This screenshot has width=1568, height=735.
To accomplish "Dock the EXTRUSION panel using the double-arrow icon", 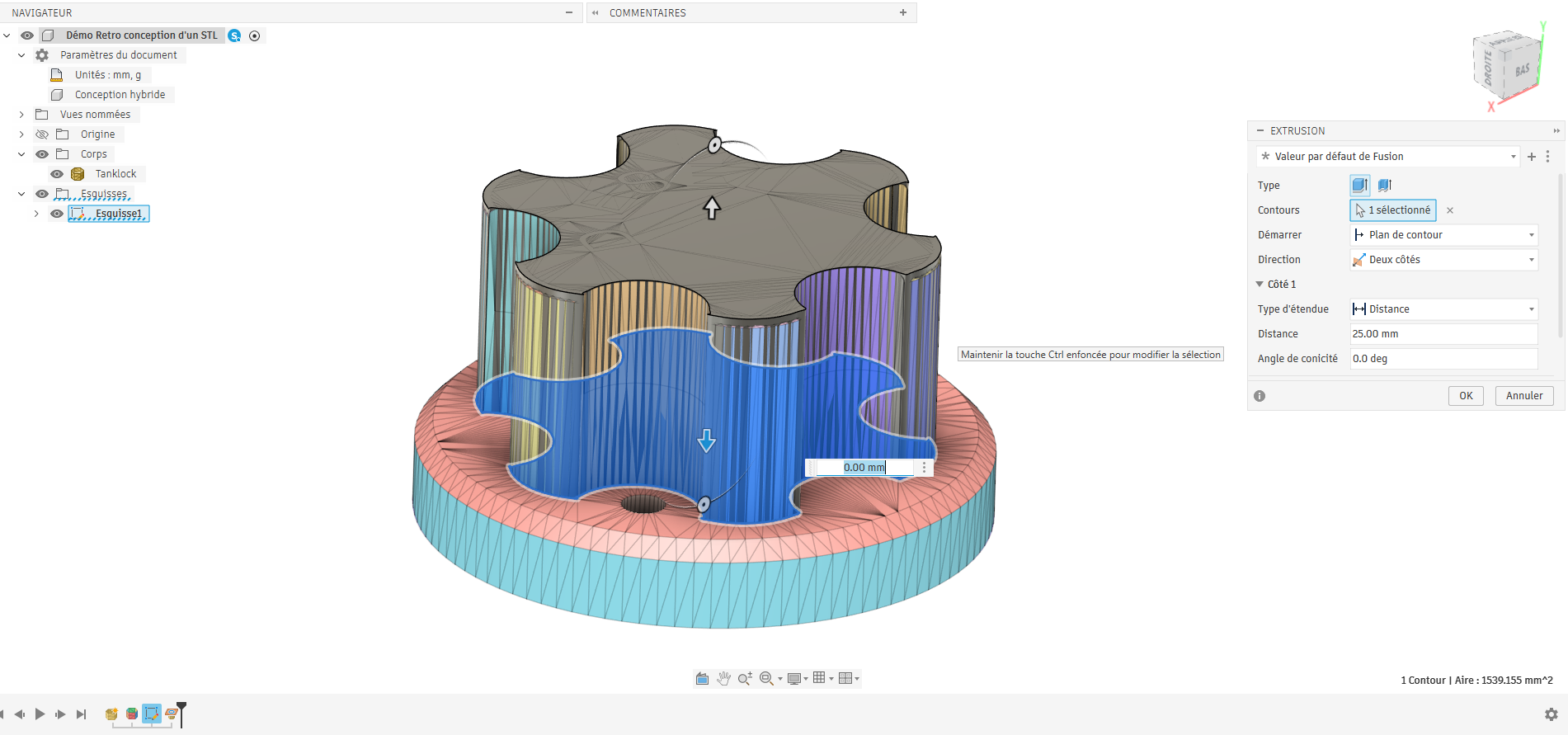I will (1556, 131).
